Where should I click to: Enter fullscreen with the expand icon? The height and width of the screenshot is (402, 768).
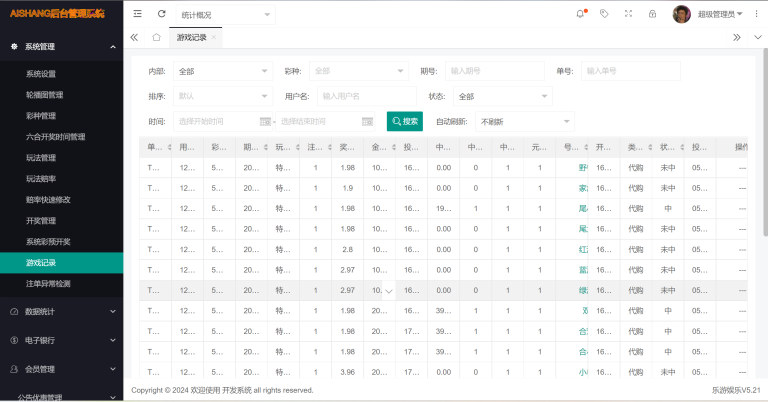pos(628,14)
